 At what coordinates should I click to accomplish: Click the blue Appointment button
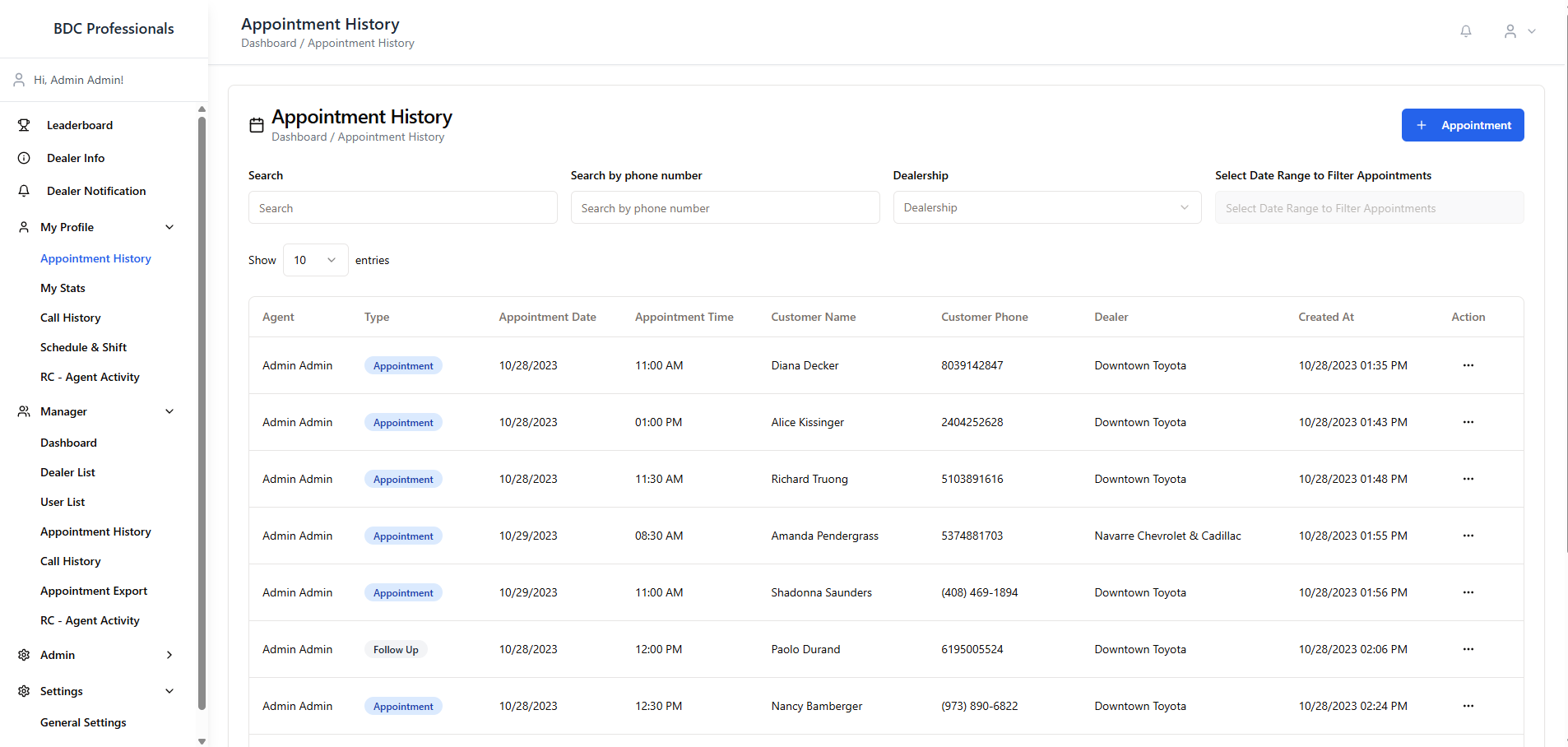pos(1463,125)
